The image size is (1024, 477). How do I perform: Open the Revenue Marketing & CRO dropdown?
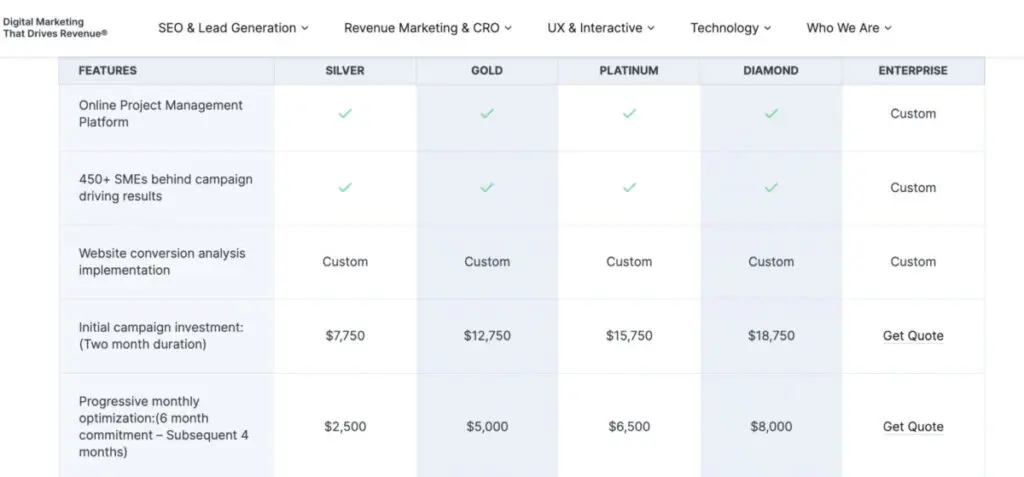[x=428, y=28]
